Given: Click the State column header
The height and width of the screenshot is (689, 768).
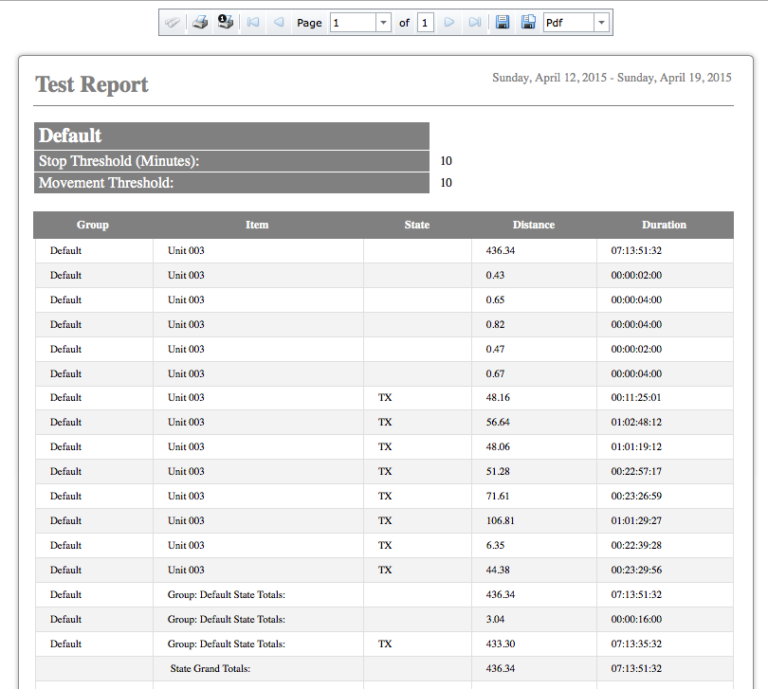Looking at the screenshot, I should tap(417, 225).
